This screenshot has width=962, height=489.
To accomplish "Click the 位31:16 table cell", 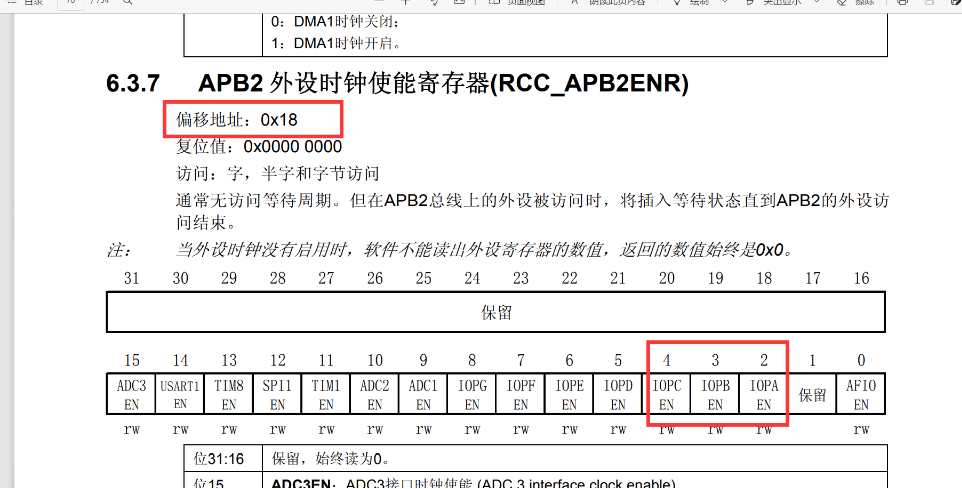I will click(223, 458).
